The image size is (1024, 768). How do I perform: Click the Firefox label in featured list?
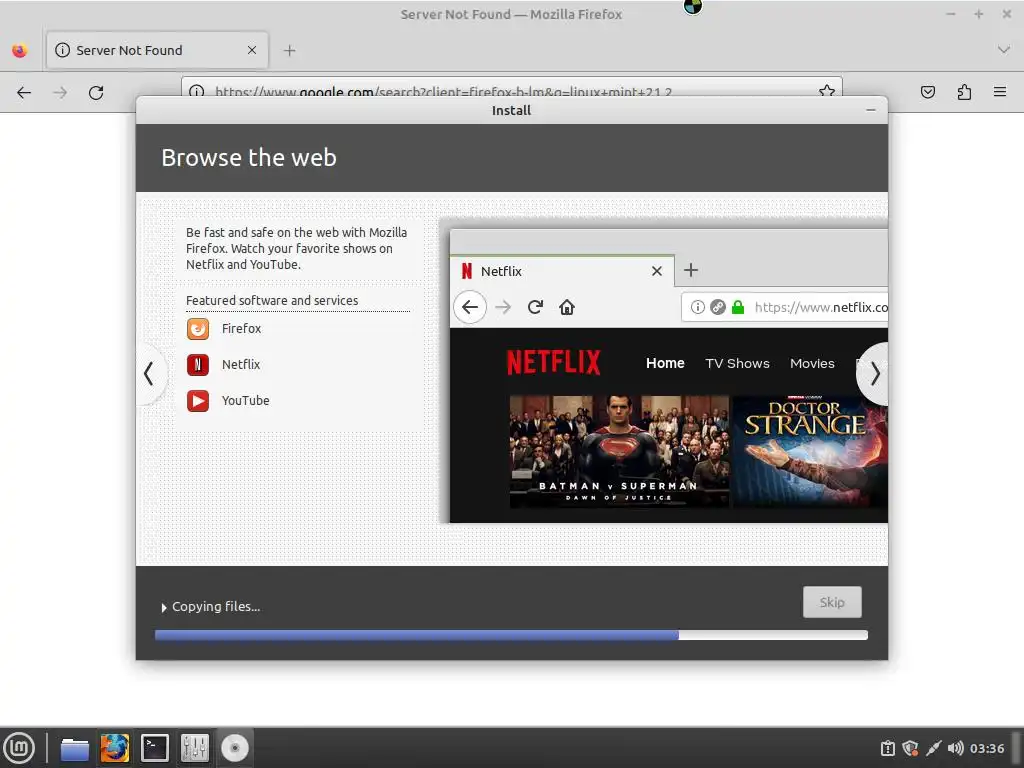pyautogui.click(x=241, y=328)
